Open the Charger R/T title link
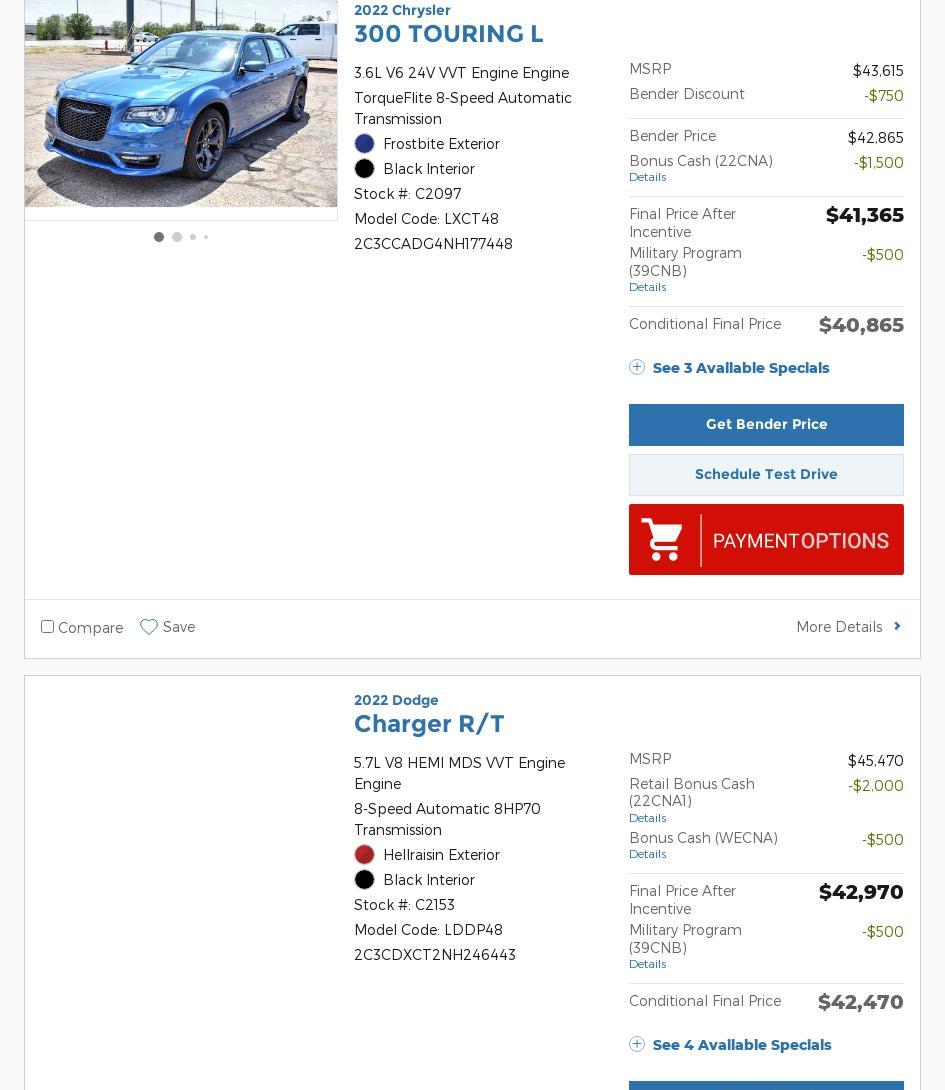Image resolution: width=945 pixels, height=1090 pixels. click(429, 724)
